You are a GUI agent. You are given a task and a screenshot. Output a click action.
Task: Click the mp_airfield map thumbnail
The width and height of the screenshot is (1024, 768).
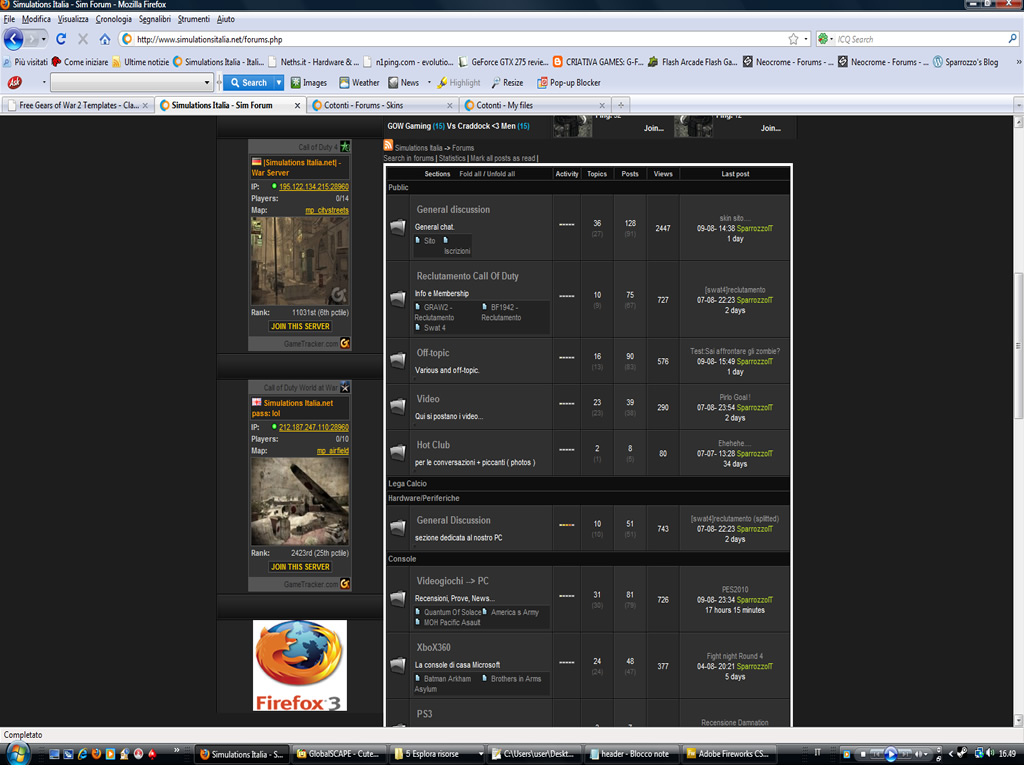[299, 501]
